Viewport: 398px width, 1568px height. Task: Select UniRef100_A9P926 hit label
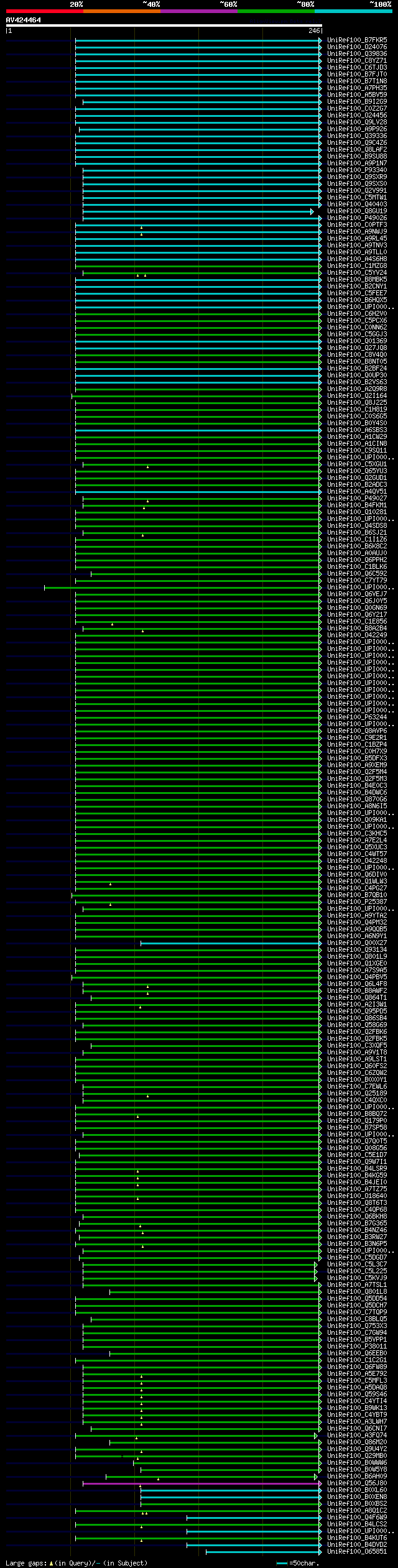click(357, 129)
